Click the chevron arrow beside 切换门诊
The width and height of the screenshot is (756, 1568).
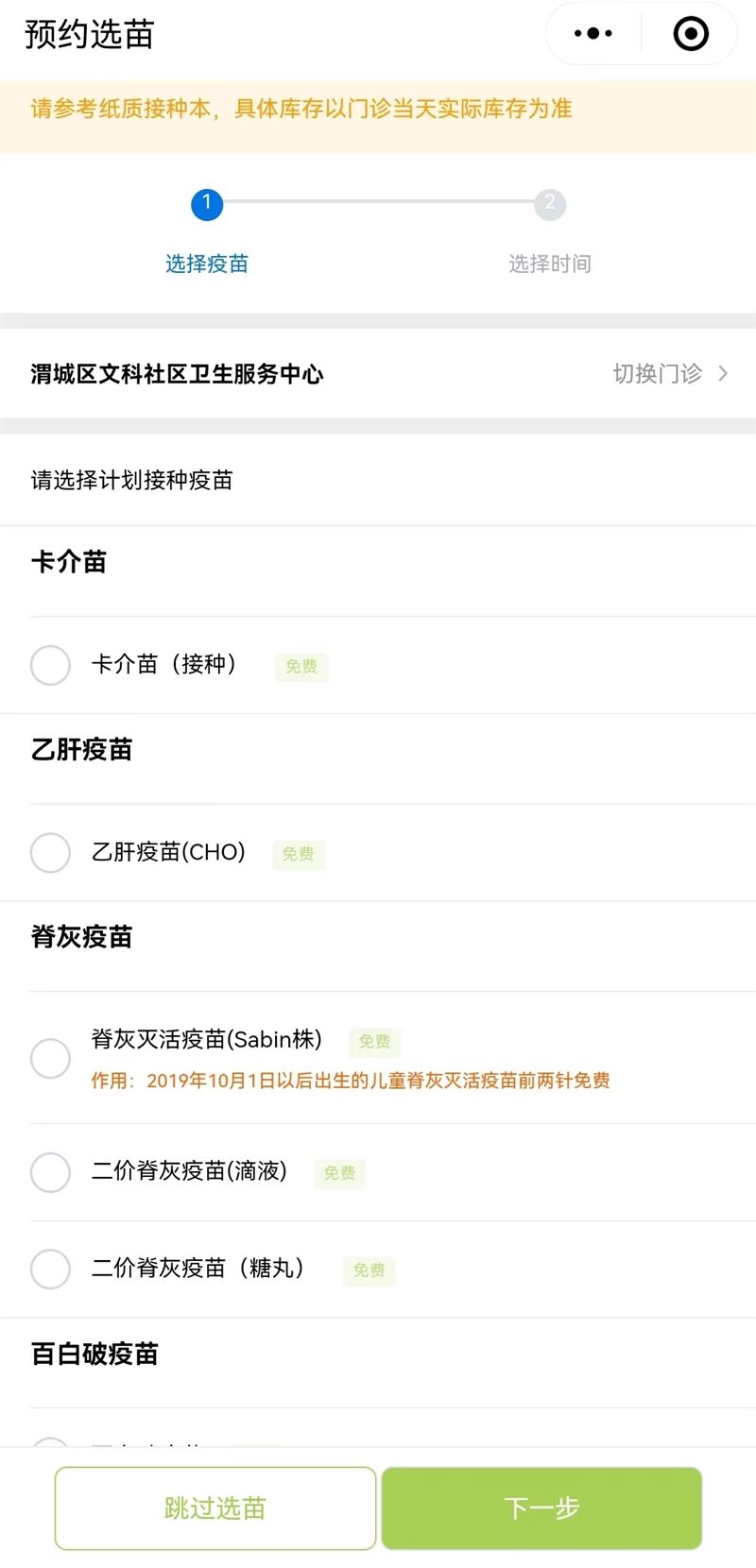(x=723, y=374)
